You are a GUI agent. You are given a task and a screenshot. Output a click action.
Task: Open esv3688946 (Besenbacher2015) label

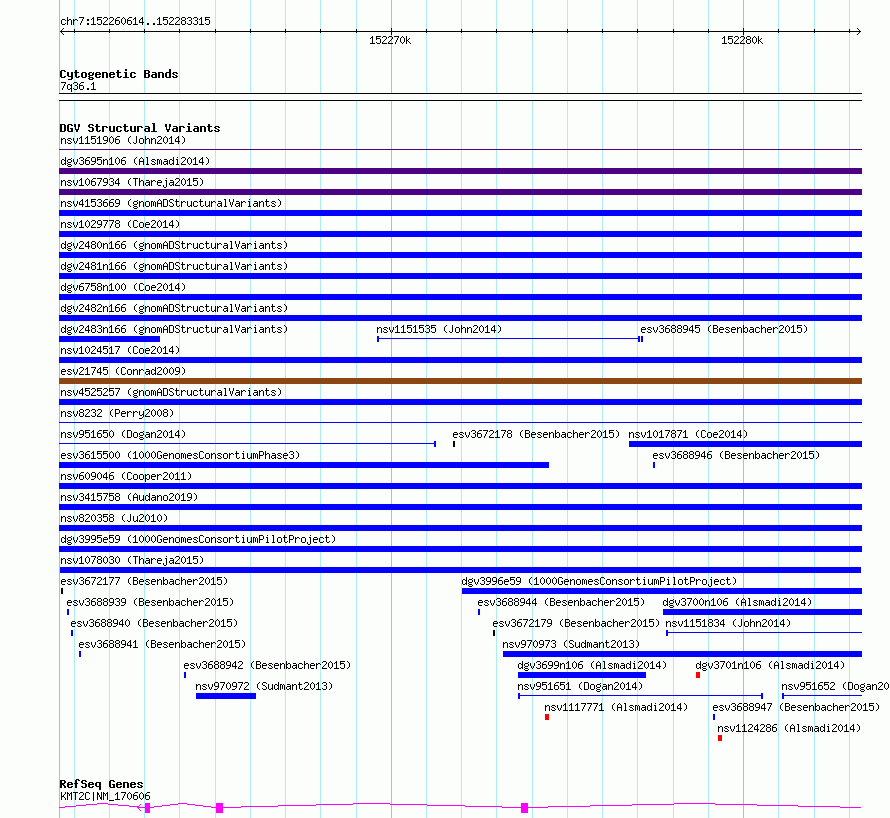736,455
